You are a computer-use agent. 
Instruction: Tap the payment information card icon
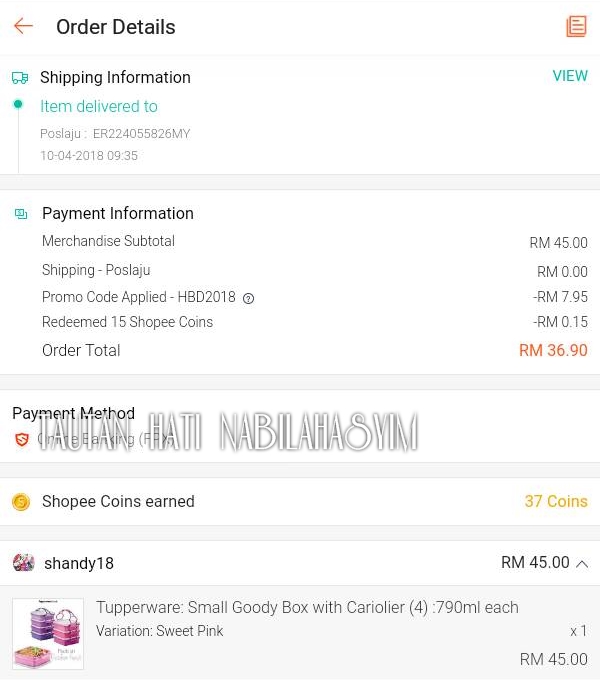pyautogui.click(x=21, y=214)
